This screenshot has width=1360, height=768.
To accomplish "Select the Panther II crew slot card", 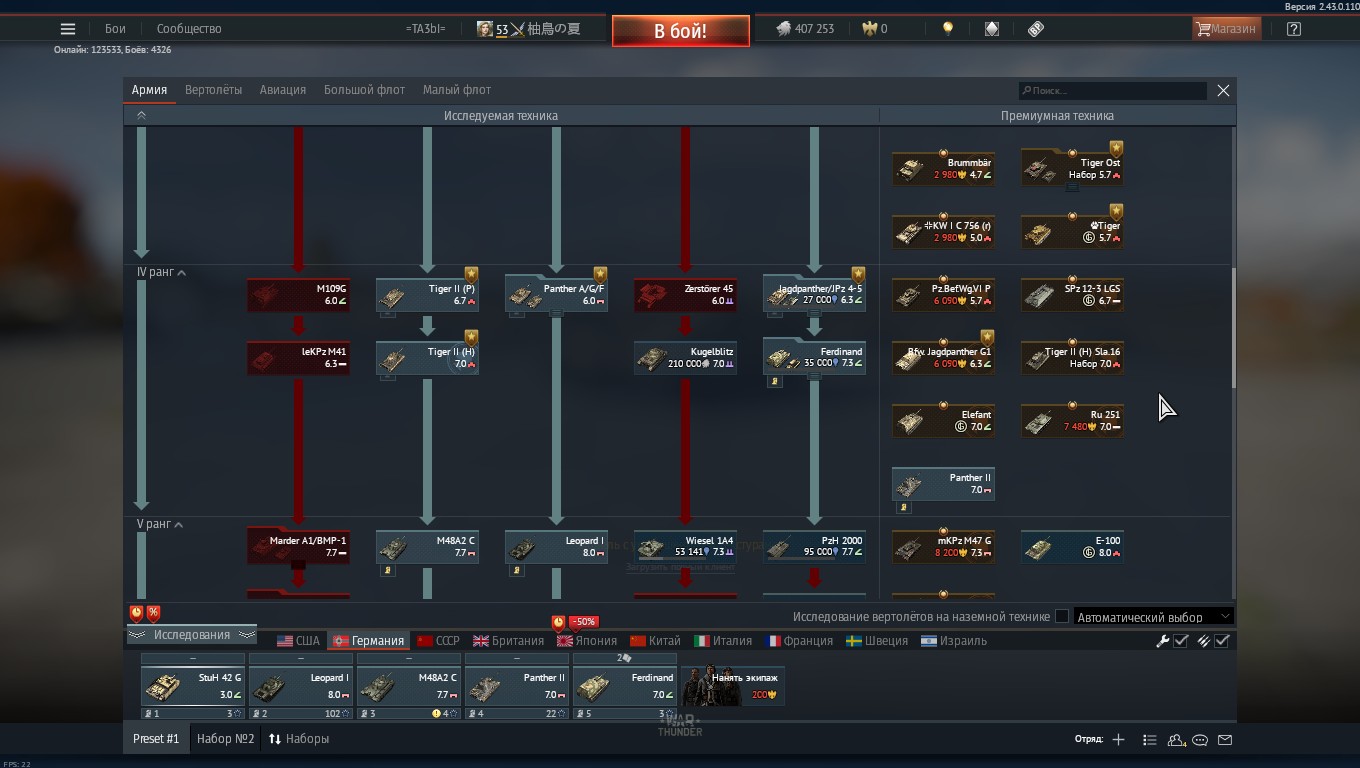I will pos(517,686).
